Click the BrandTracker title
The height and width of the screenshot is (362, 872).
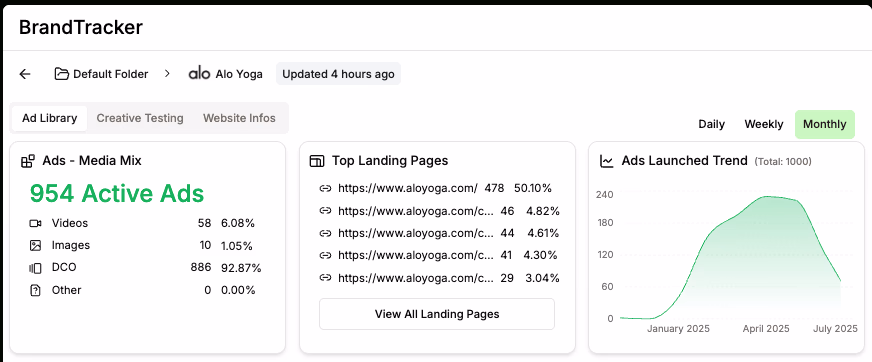pyautogui.click(x=81, y=27)
